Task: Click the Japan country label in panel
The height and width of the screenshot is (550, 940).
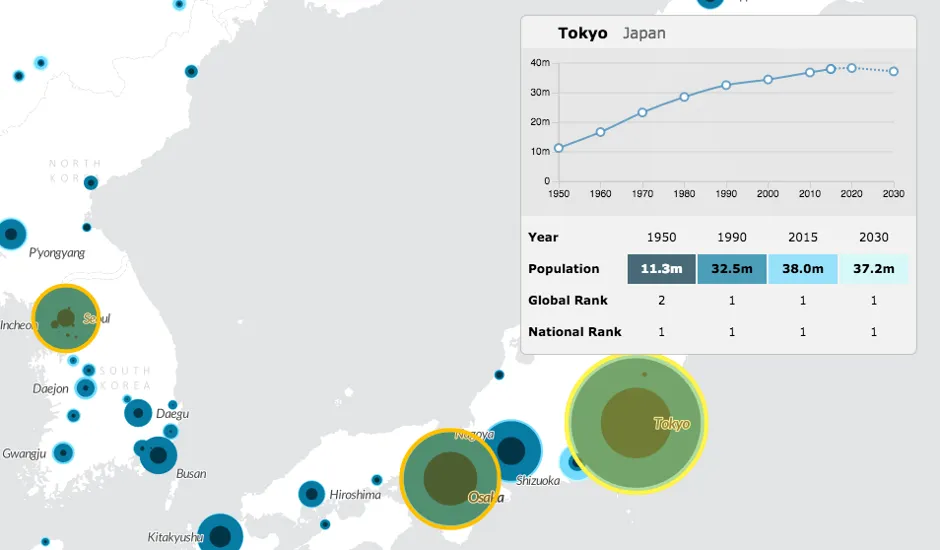Action: [x=644, y=33]
